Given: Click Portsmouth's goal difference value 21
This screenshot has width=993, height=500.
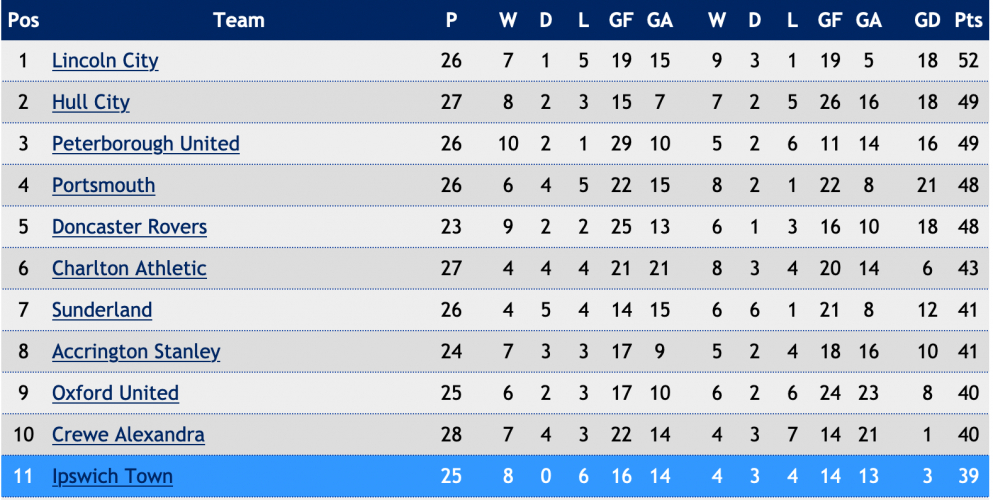Looking at the screenshot, I should [x=927, y=185].
